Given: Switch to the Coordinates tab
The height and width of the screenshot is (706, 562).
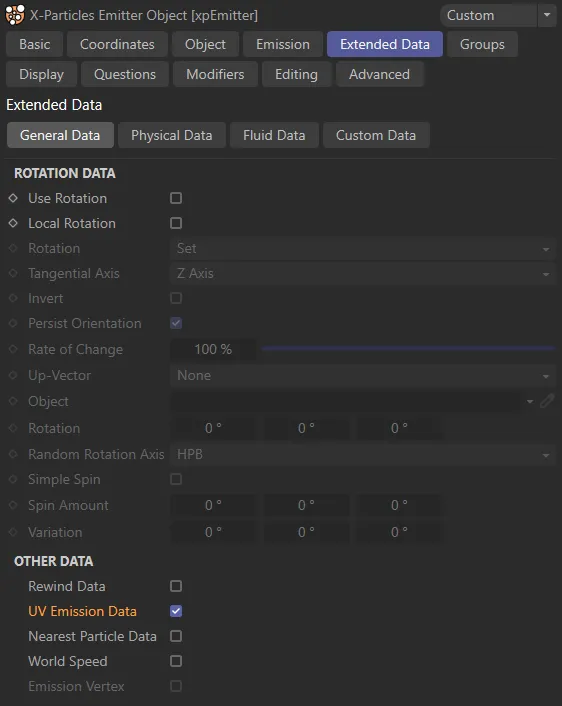Looking at the screenshot, I should (117, 44).
